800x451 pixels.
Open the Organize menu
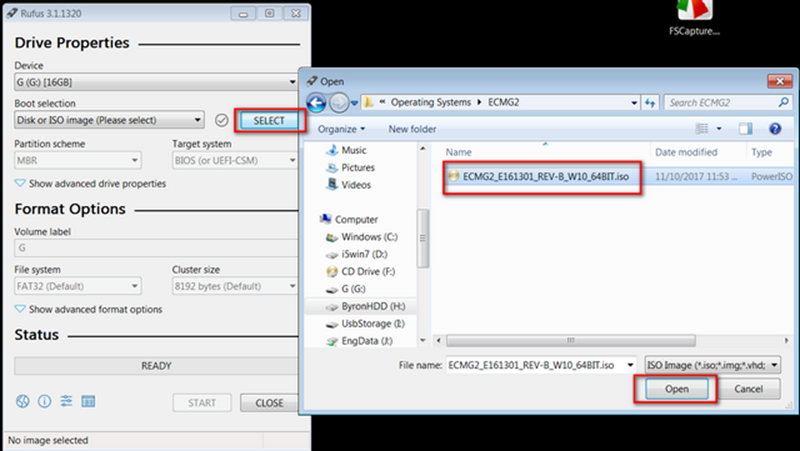[341, 129]
